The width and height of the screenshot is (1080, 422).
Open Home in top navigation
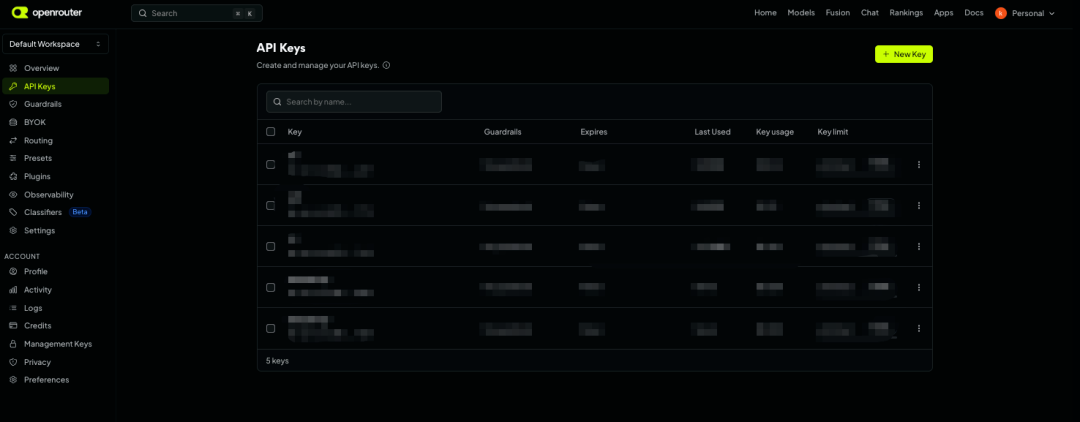(x=765, y=13)
